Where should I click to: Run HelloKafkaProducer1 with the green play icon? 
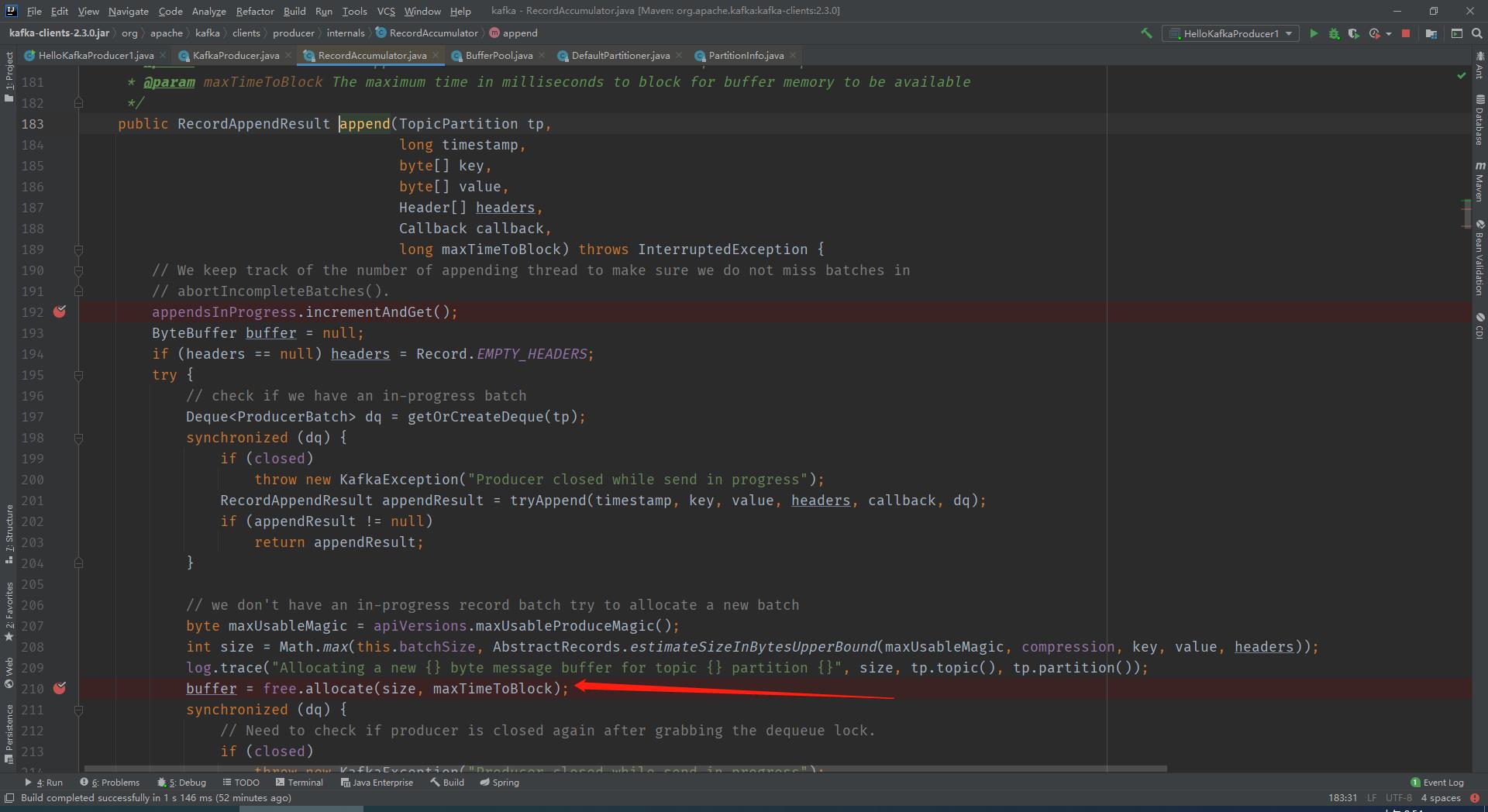[1314, 33]
